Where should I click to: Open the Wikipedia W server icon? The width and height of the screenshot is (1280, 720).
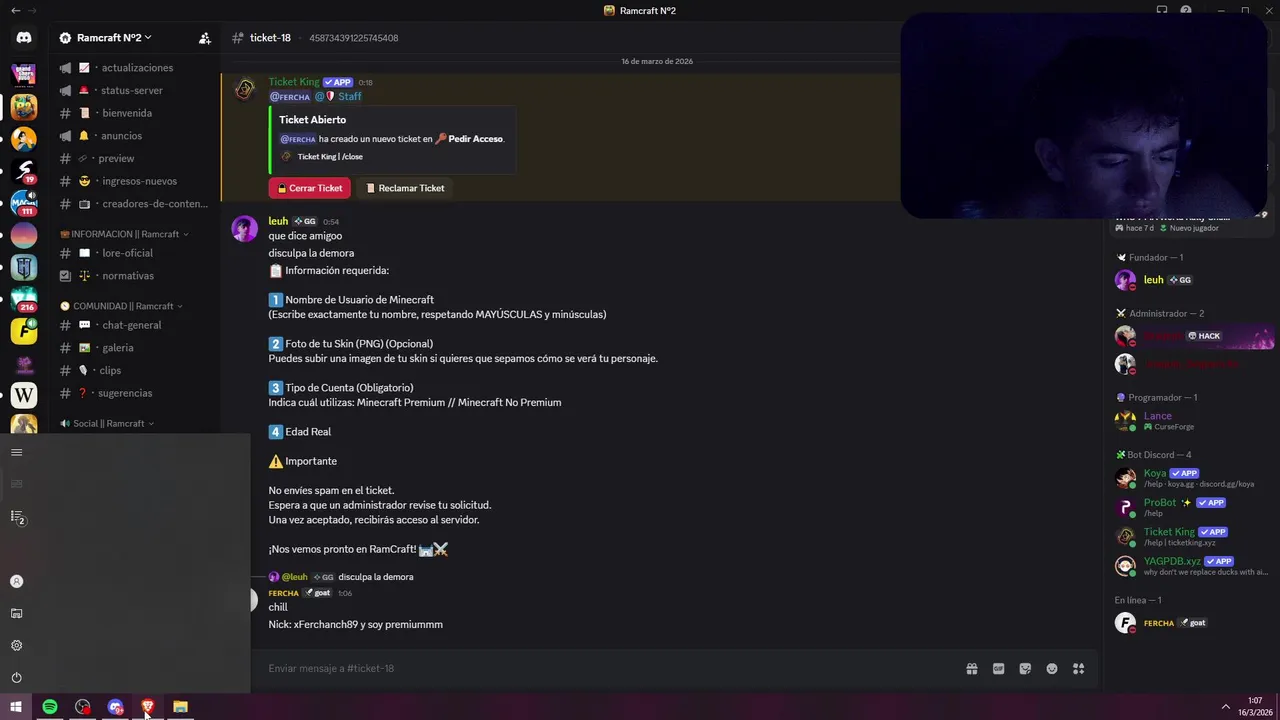click(x=24, y=394)
